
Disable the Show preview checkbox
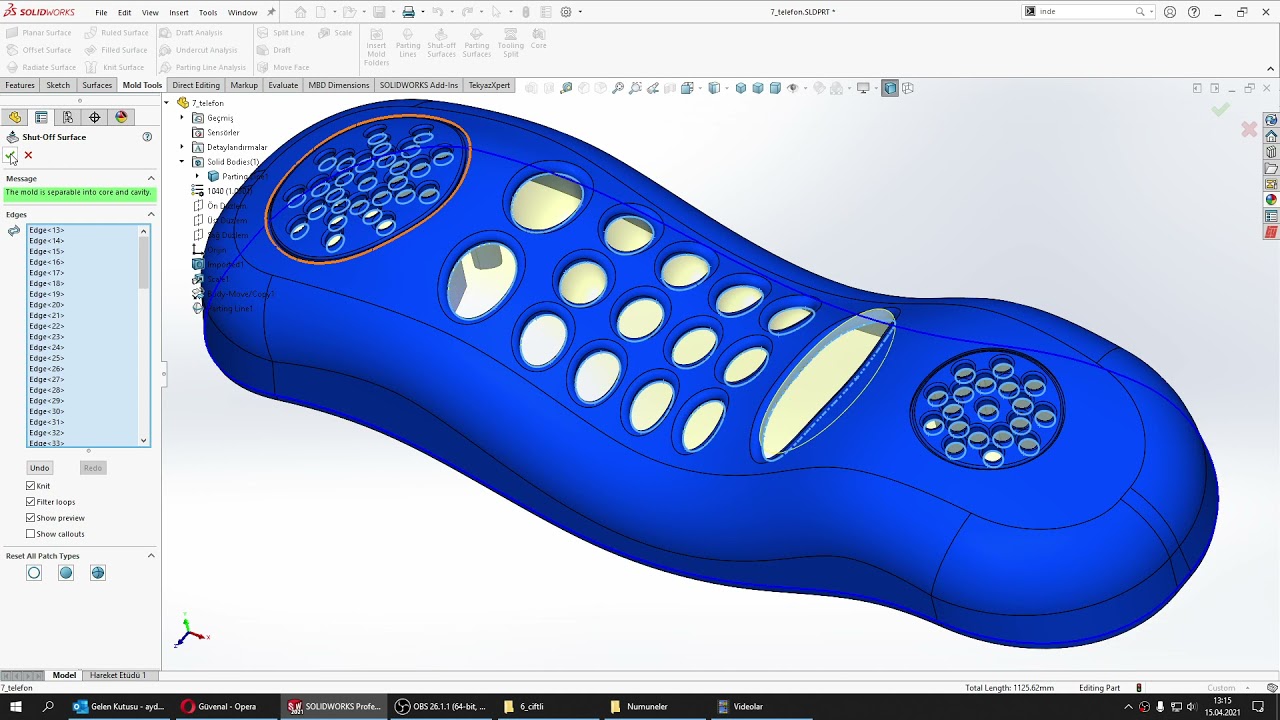click(31, 518)
